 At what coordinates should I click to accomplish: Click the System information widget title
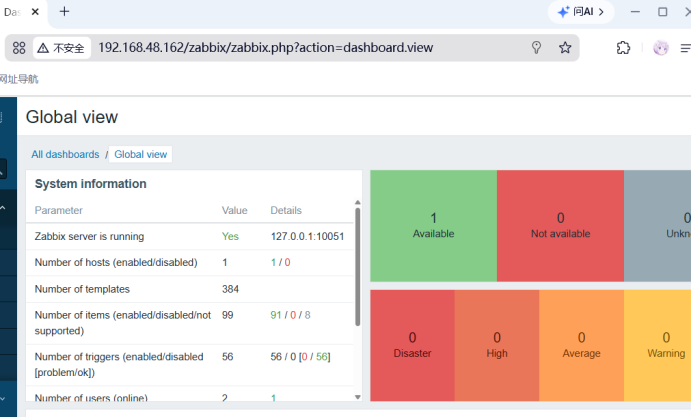90,184
